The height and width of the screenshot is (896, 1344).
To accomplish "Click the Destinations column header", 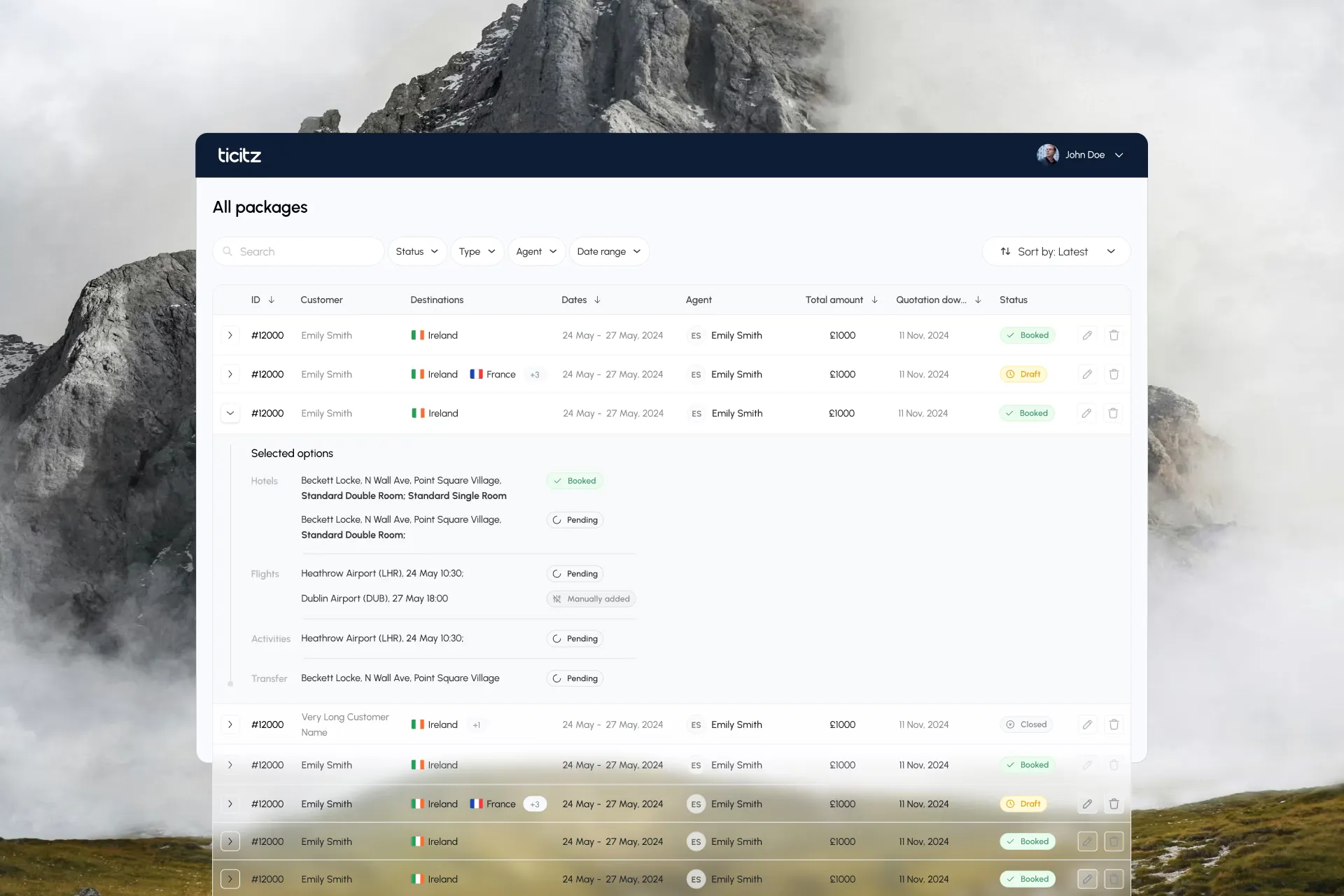I will pyautogui.click(x=437, y=300).
